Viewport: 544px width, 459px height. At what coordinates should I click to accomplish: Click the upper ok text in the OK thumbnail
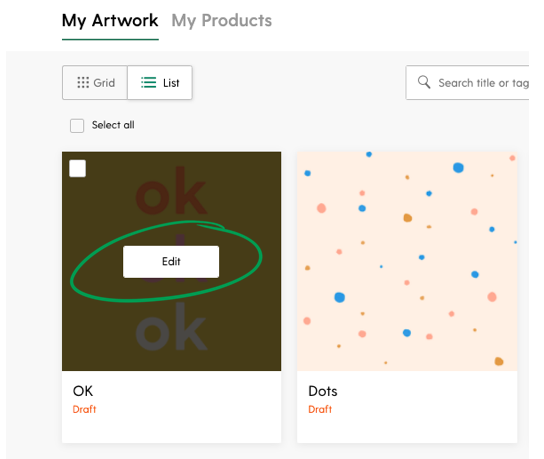[171, 191]
